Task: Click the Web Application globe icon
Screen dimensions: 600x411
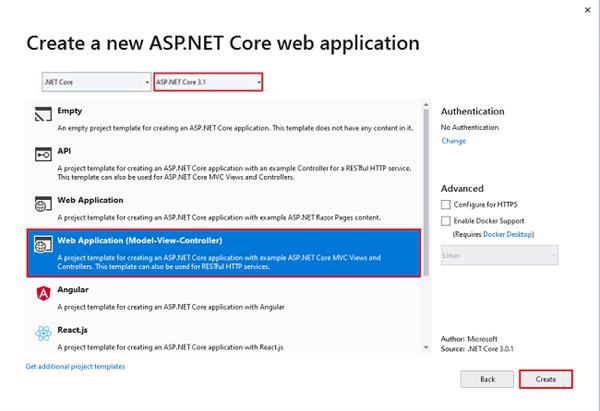Action: (42, 204)
